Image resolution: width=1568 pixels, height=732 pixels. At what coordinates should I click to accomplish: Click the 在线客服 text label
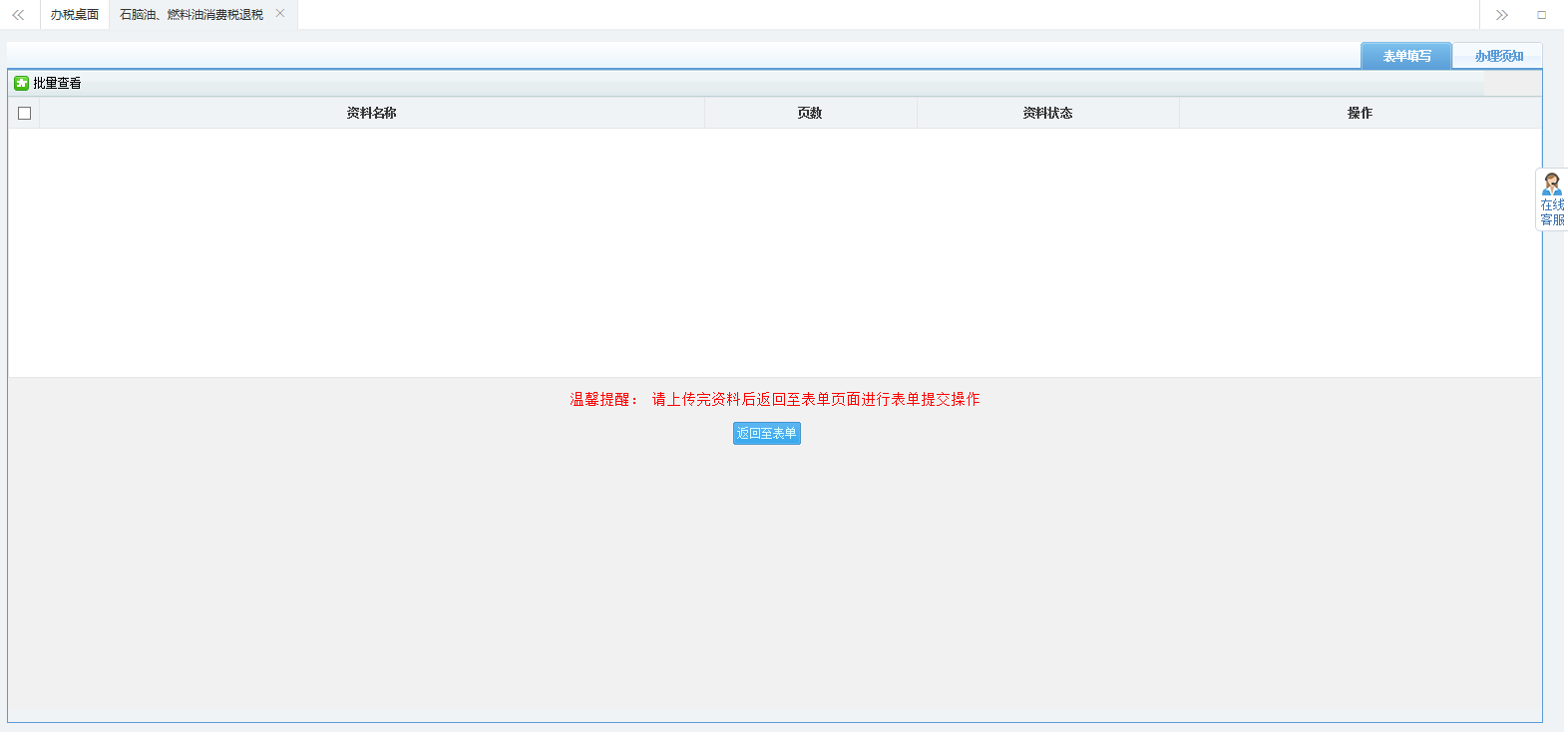(x=1552, y=212)
